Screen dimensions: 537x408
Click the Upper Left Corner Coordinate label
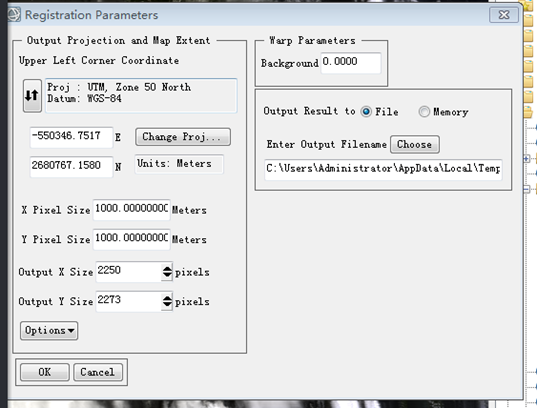point(99,61)
